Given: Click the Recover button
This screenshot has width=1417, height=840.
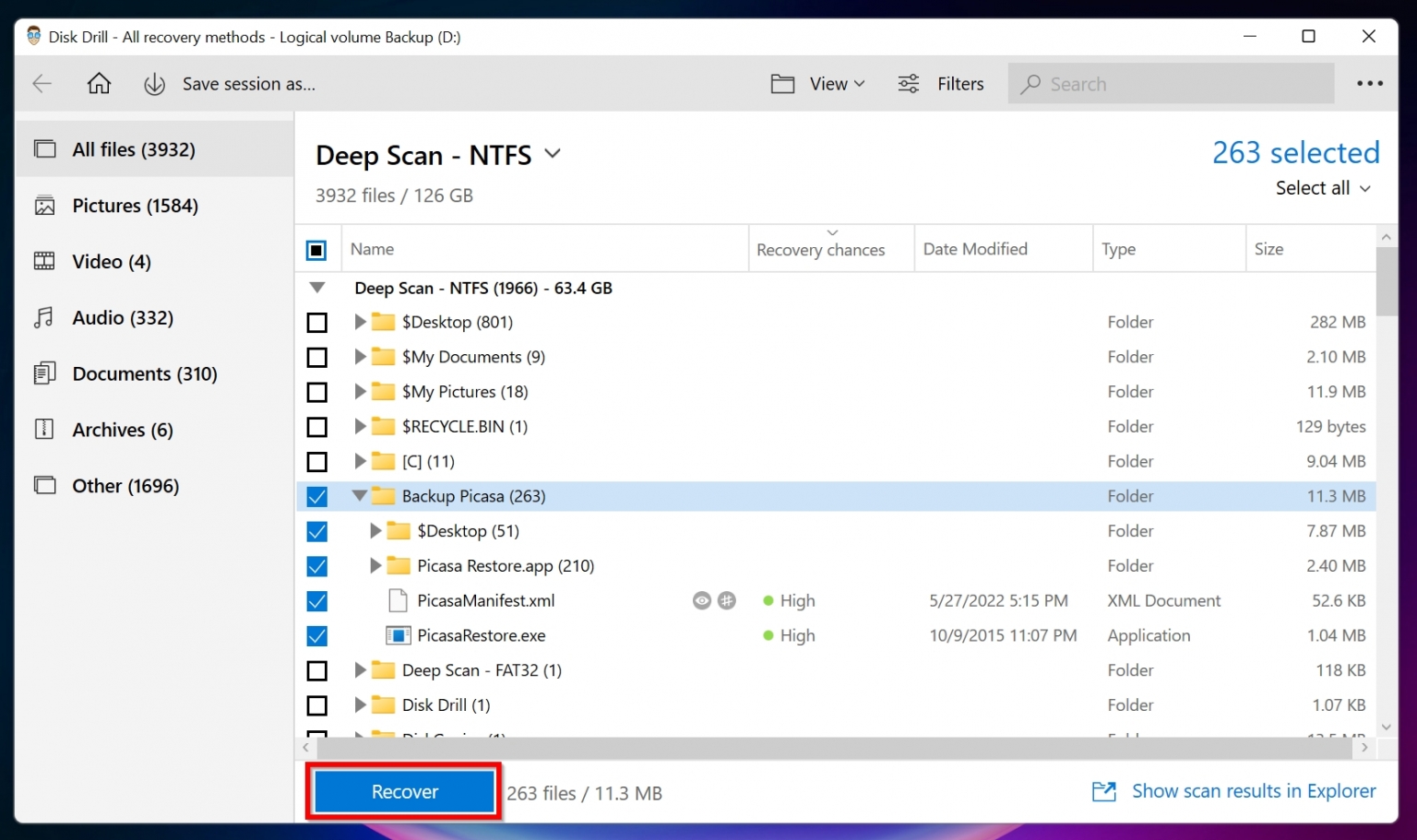Looking at the screenshot, I should coord(403,791).
